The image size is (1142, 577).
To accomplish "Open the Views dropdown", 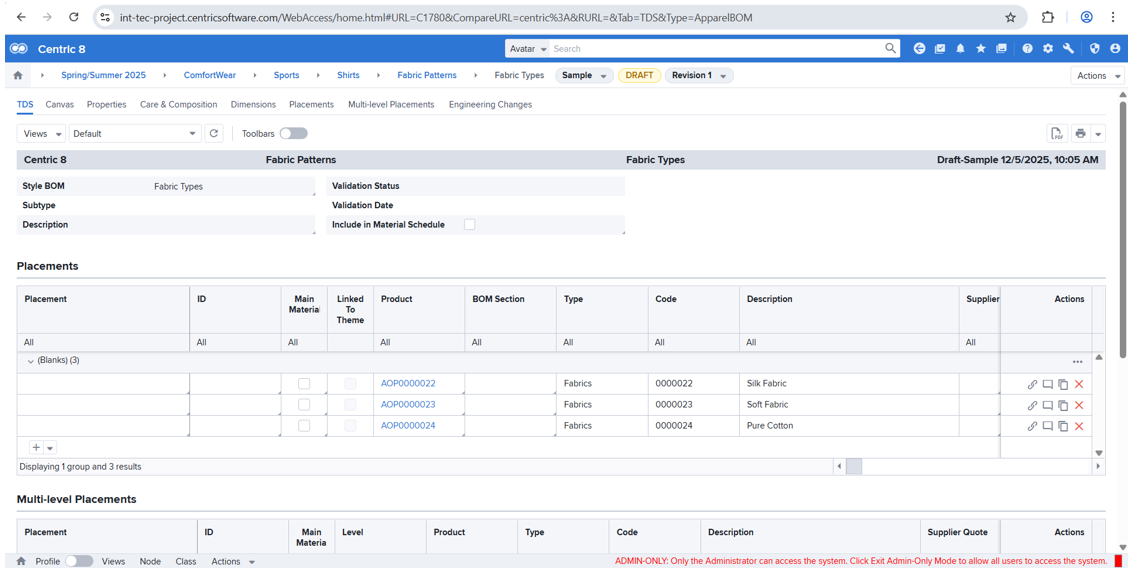I will pyautogui.click(x=42, y=133).
